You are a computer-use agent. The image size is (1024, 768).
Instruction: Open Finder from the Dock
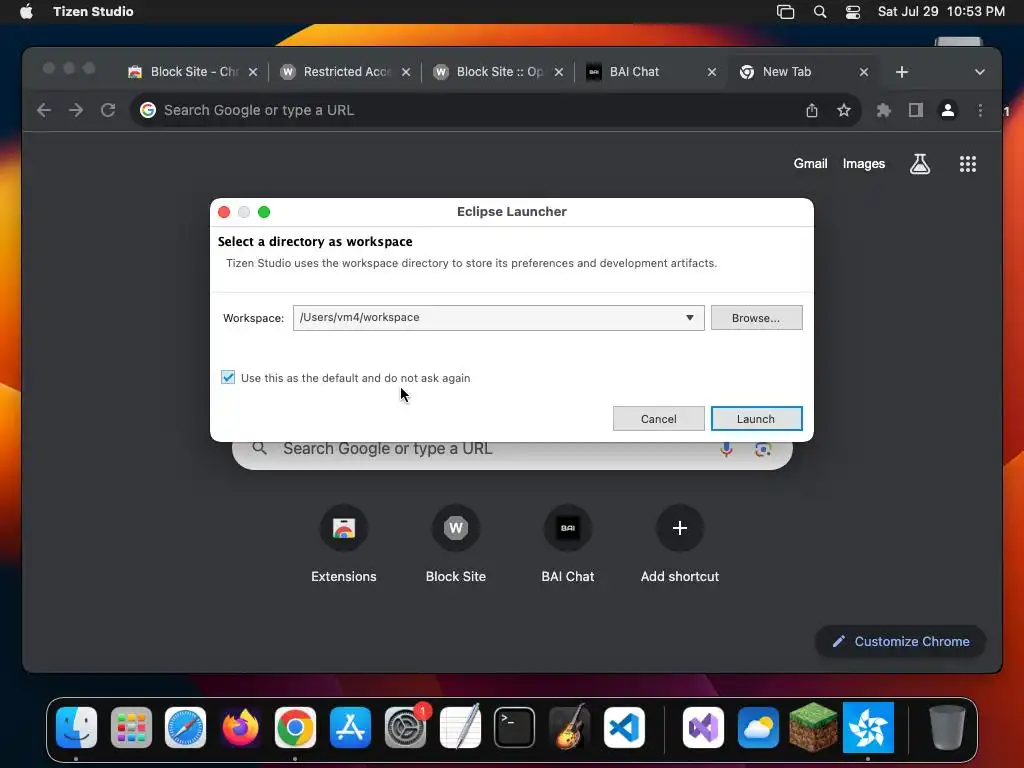coord(76,727)
